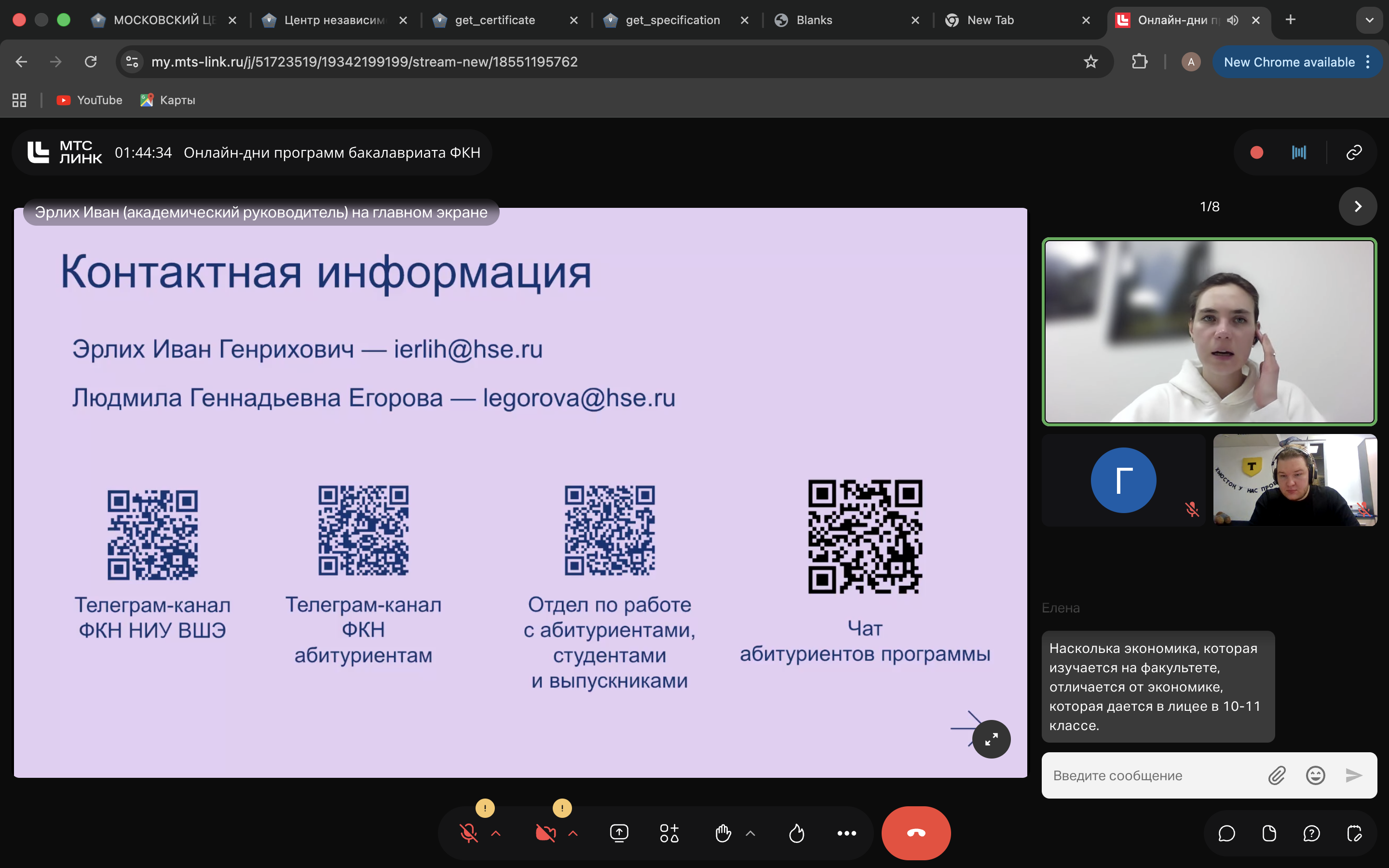Image resolution: width=1389 pixels, height=868 pixels.
Task: Select the headphones participant video tile
Action: (x=1295, y=480)
